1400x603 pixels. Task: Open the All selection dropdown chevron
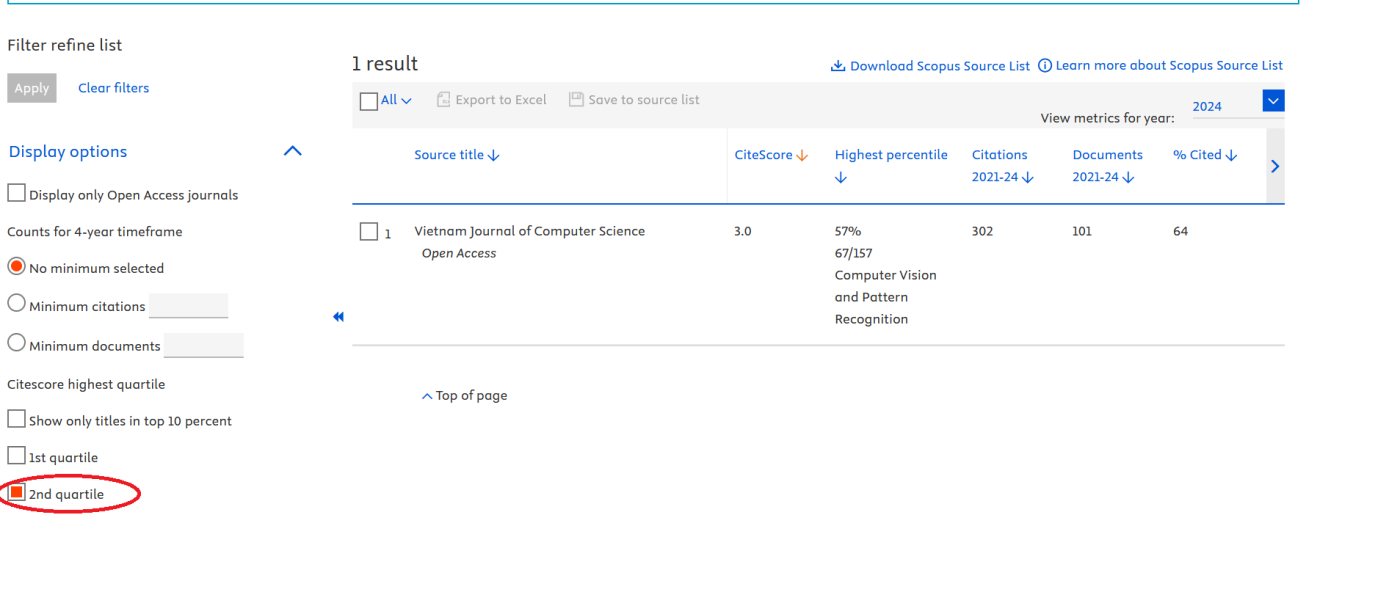click(406, 101)
